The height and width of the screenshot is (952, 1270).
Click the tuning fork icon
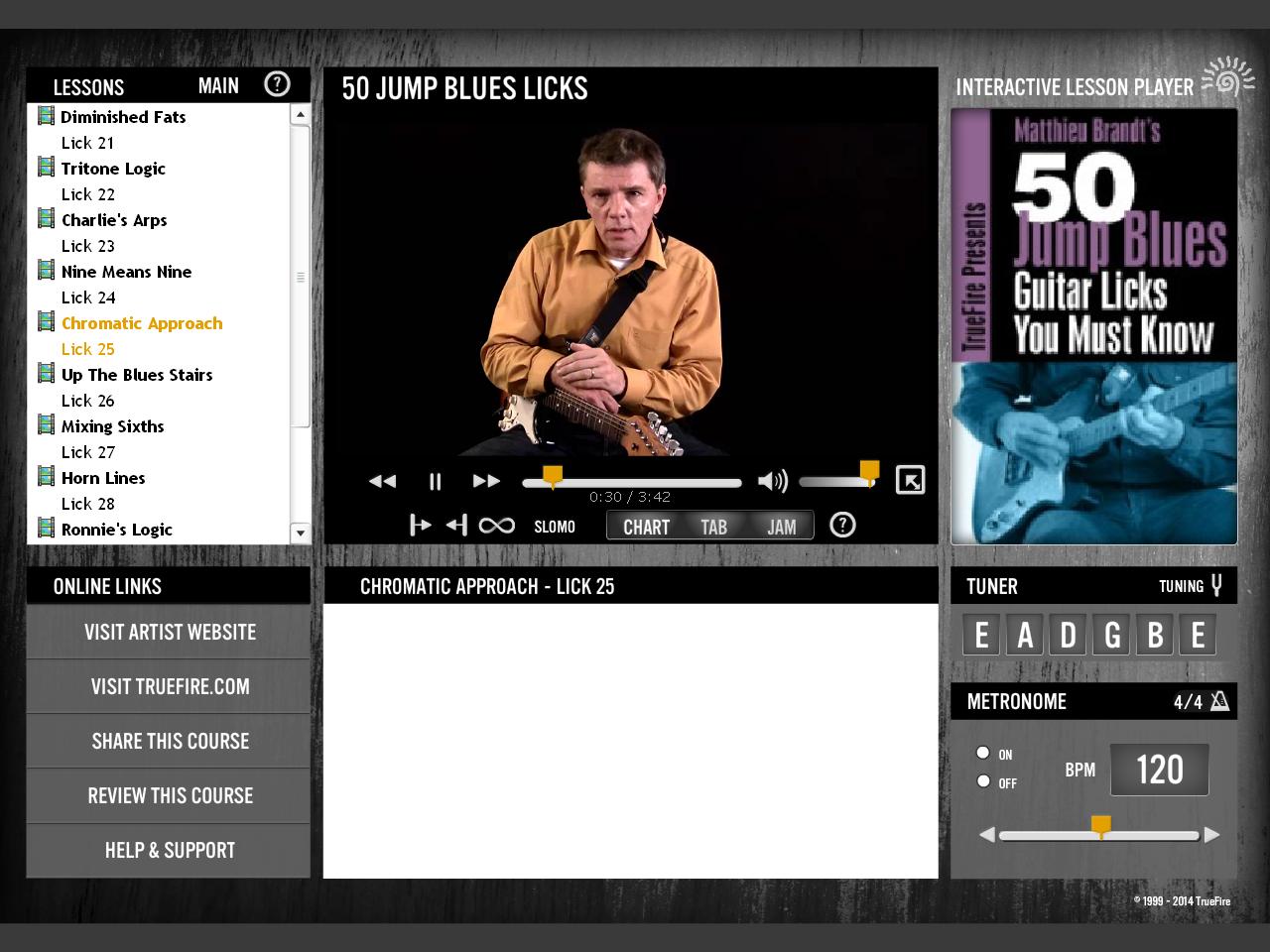click(x=1216, y=585)
